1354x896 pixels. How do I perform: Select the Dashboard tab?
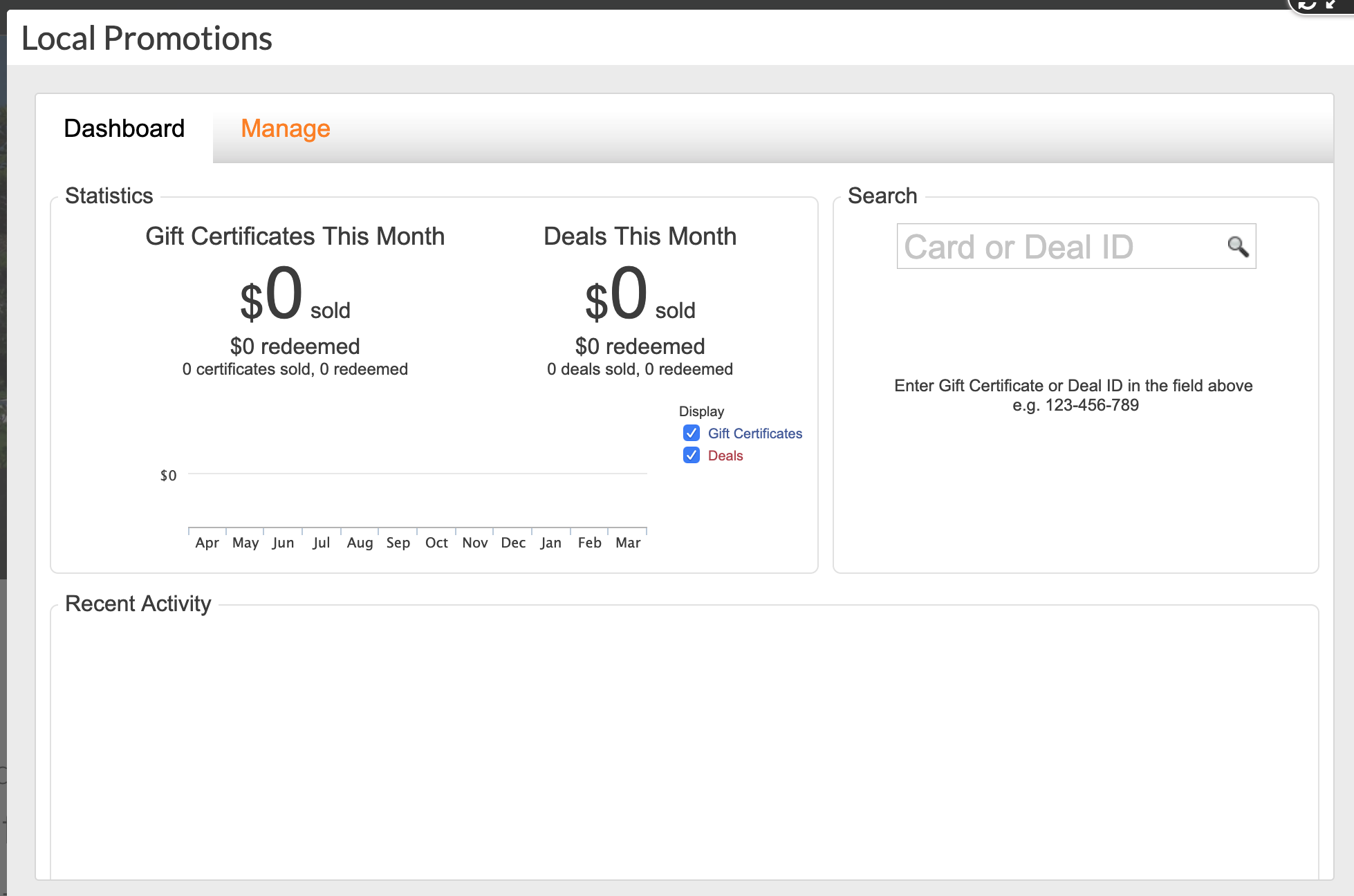click(124, 129)
